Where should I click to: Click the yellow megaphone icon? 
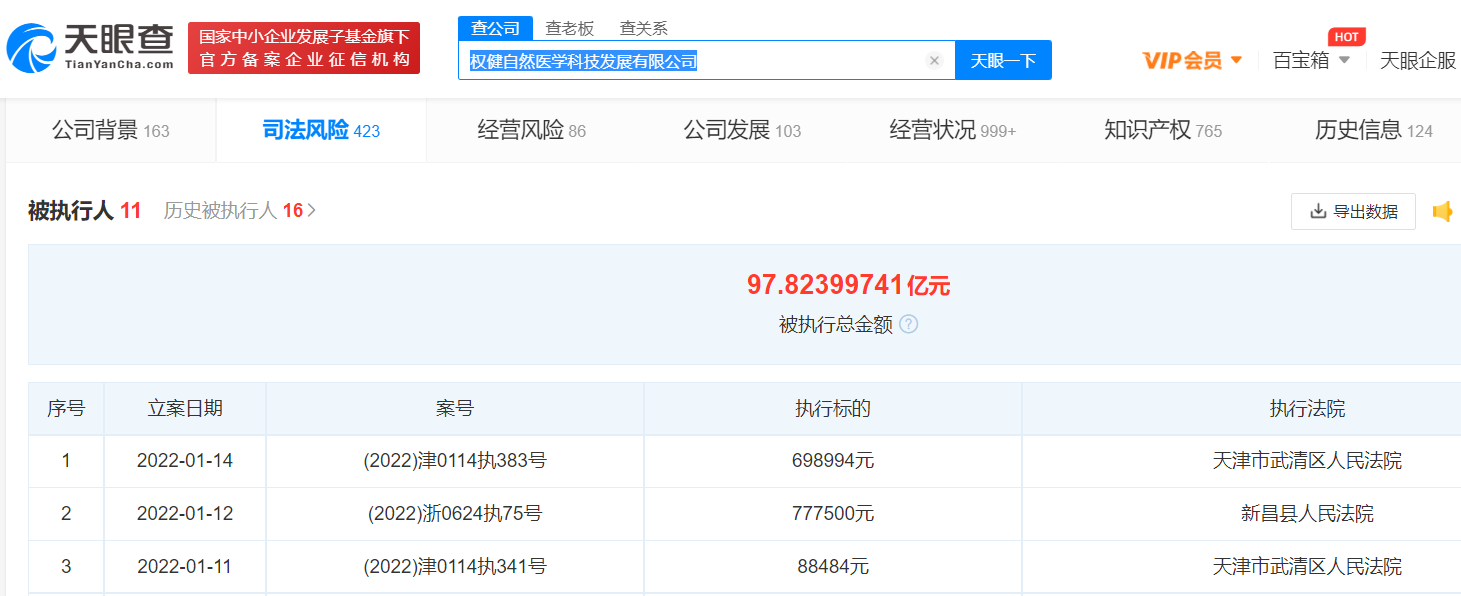point(1442,212)
